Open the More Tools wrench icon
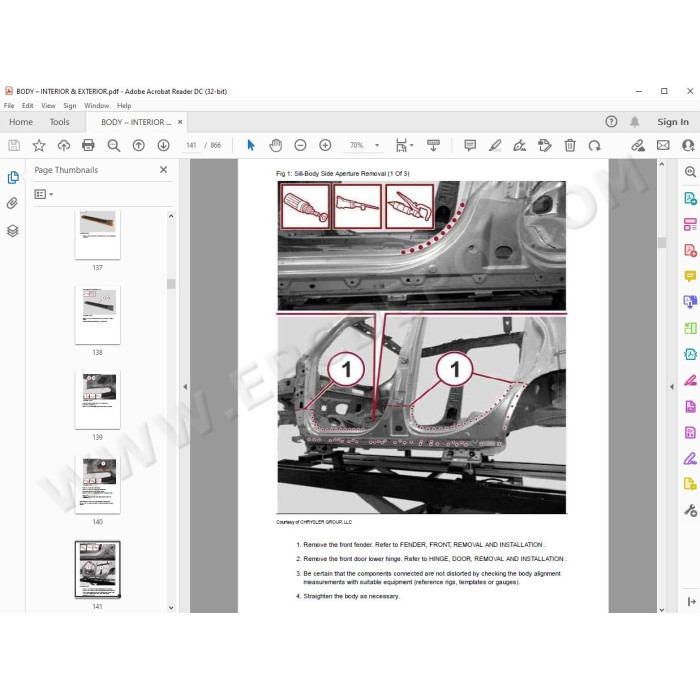The height and width of the screenshot is (700, 700). 690,510
